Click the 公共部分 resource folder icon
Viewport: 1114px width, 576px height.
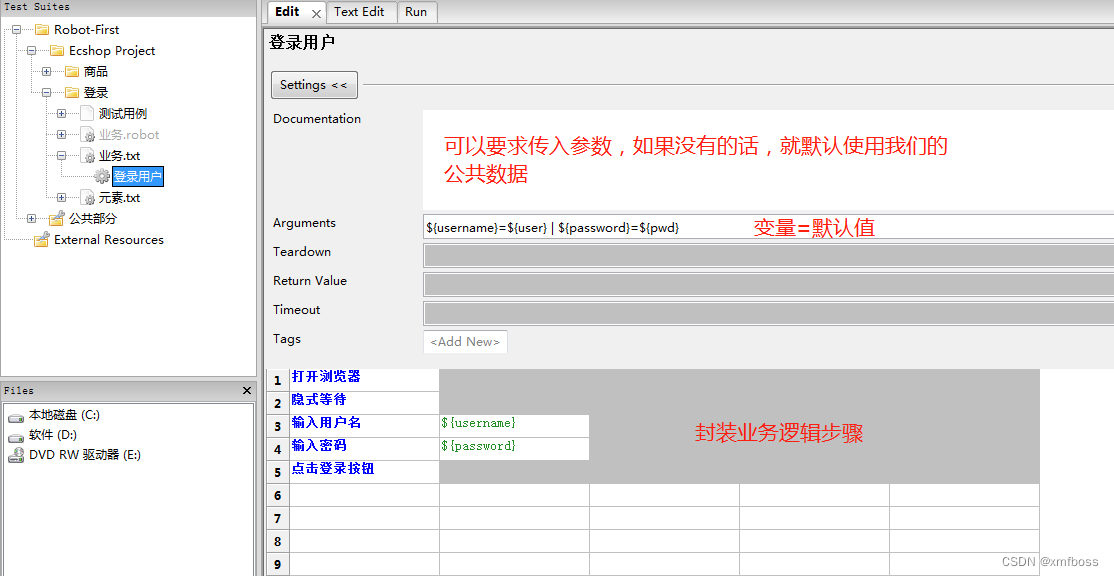pos(57,219)
